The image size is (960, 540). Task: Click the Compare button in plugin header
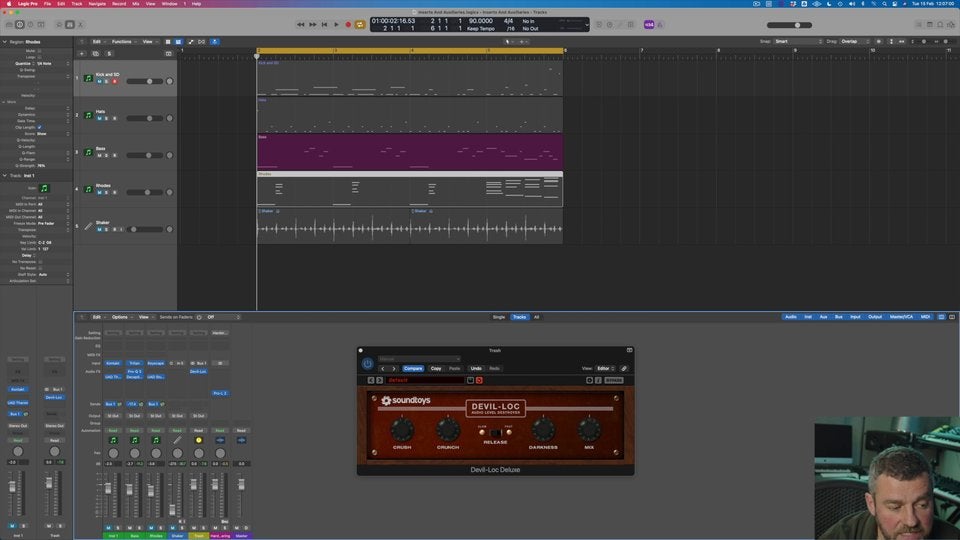coord(413,368)
